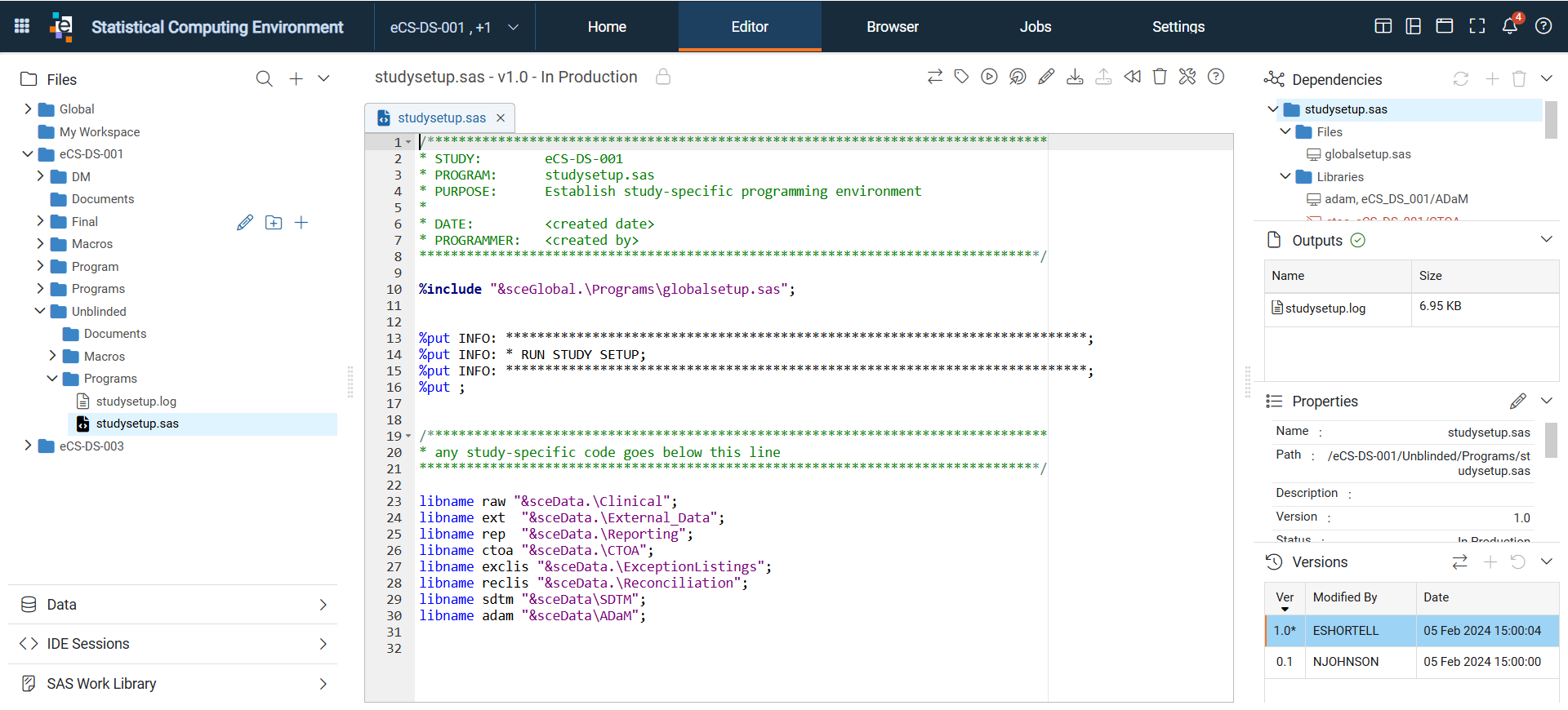This screenshot has width=1568, height=710.
Task: Select the Editor tab
Action: (x=750, y=27)
